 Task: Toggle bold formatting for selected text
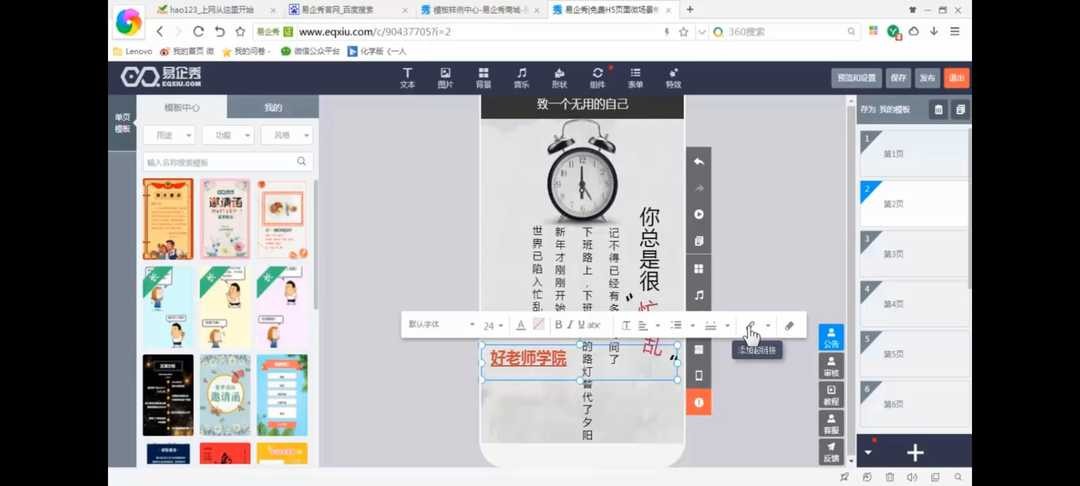558,325
